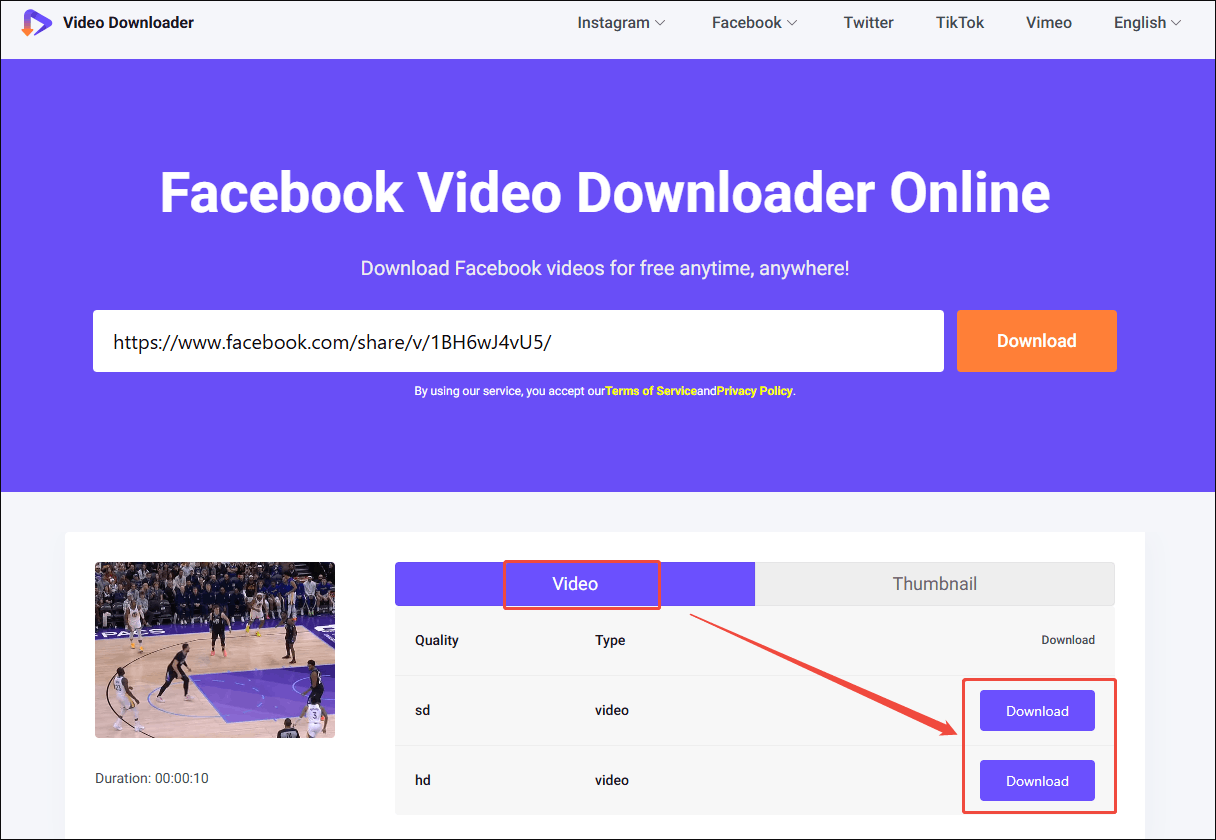Select the Type column header
This screenshot has width=1216, height=840.
pyautogui.click(x=610, y=640)
